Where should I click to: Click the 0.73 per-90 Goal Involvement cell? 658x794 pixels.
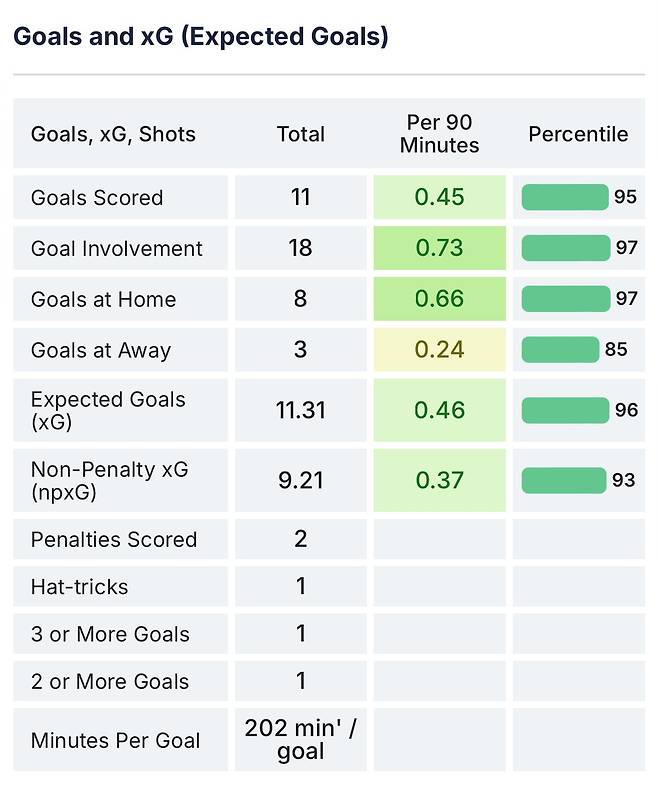(x=440, y=248)
